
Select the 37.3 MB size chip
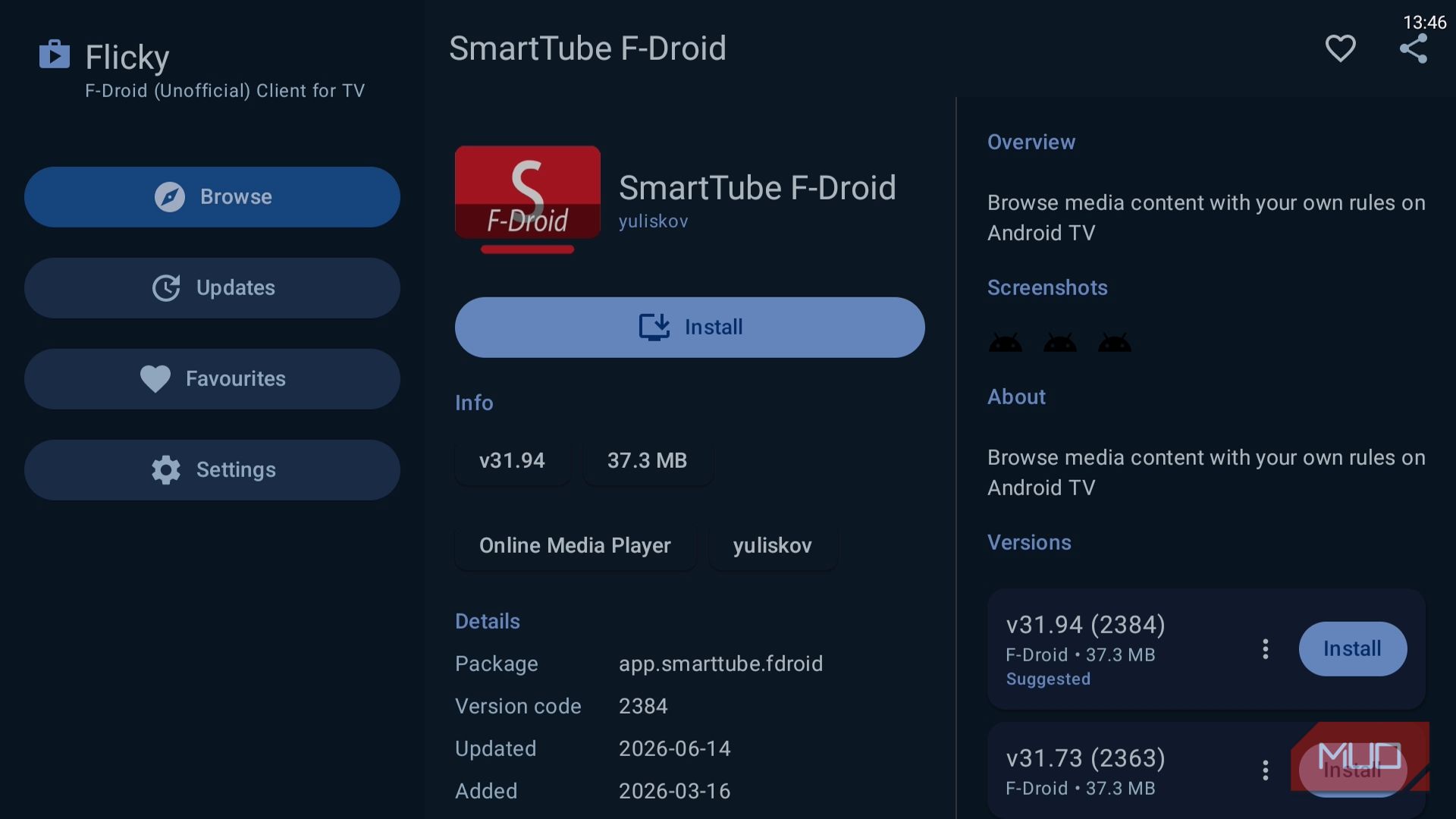pyautogui.click(x=648, y=461)
